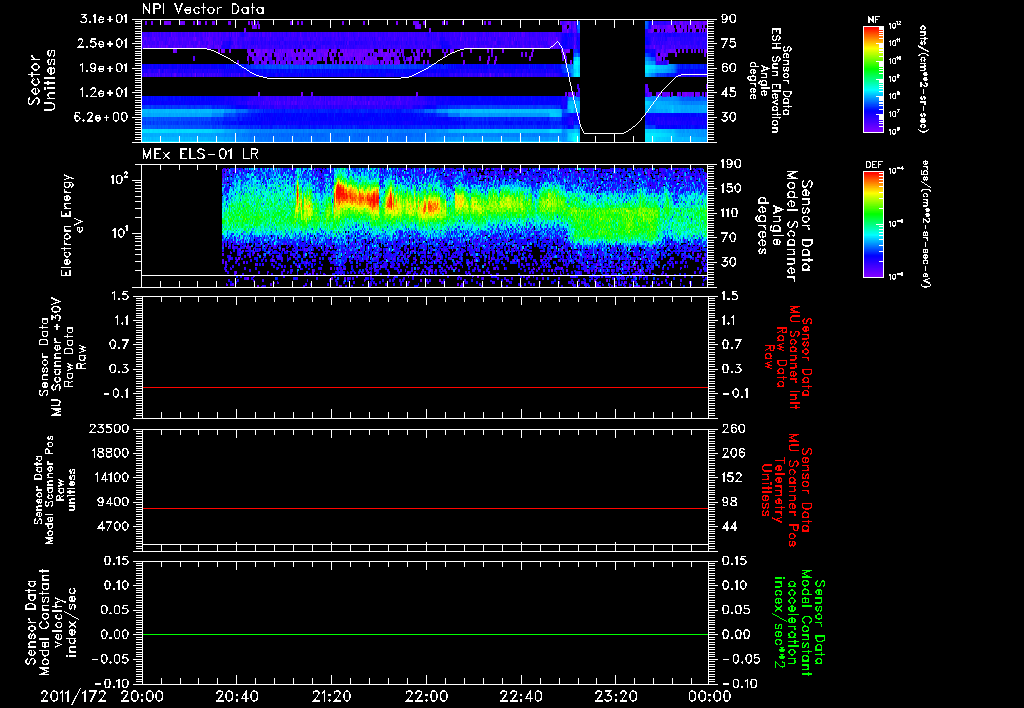Click the 20:40 time axis label
The width and height of the screenshot is (1024, 708).
236,697
